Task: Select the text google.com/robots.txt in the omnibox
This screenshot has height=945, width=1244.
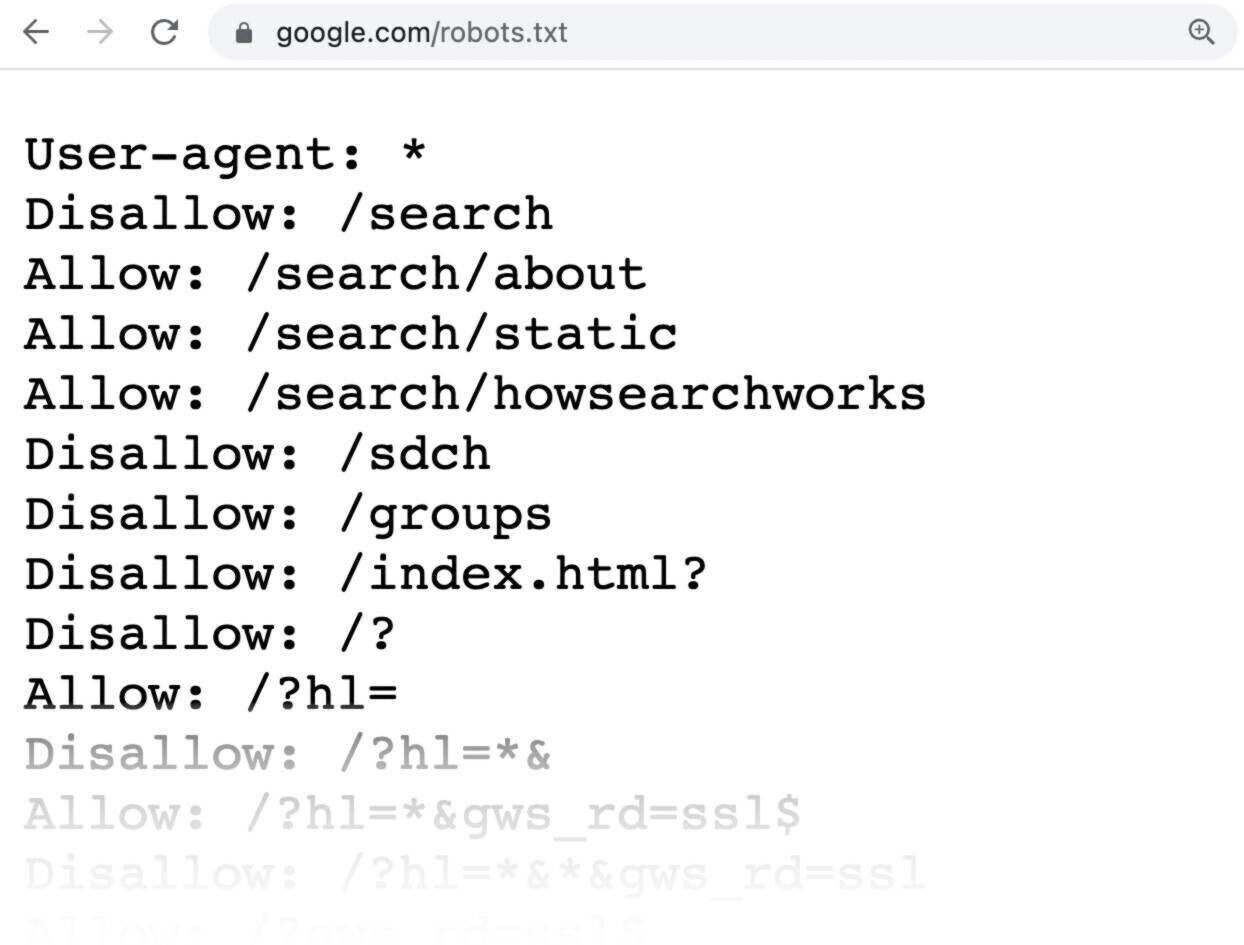Action: (423, 32)
